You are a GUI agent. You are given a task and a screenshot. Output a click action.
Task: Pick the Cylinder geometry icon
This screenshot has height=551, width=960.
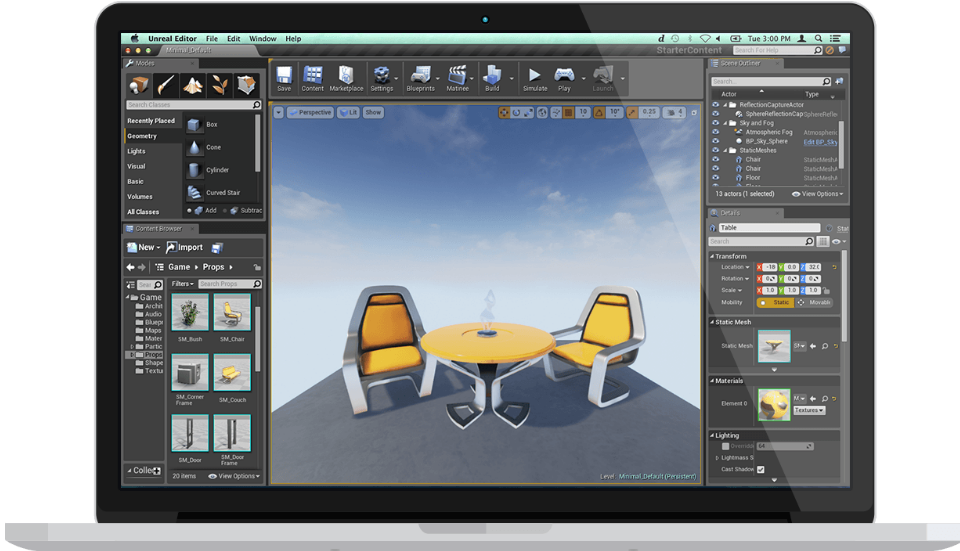click(x=194, y=170)
